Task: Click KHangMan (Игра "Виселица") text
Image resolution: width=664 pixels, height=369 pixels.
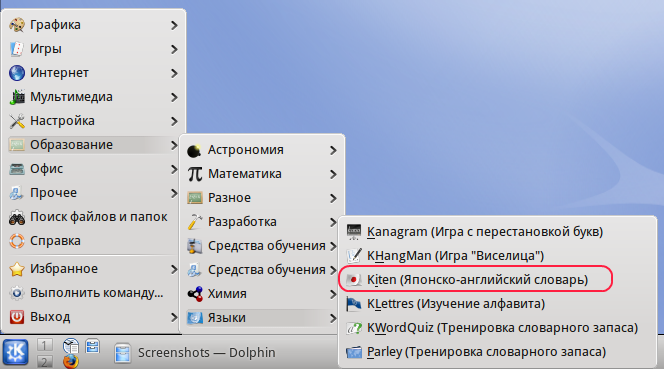Action: point(455,256)
